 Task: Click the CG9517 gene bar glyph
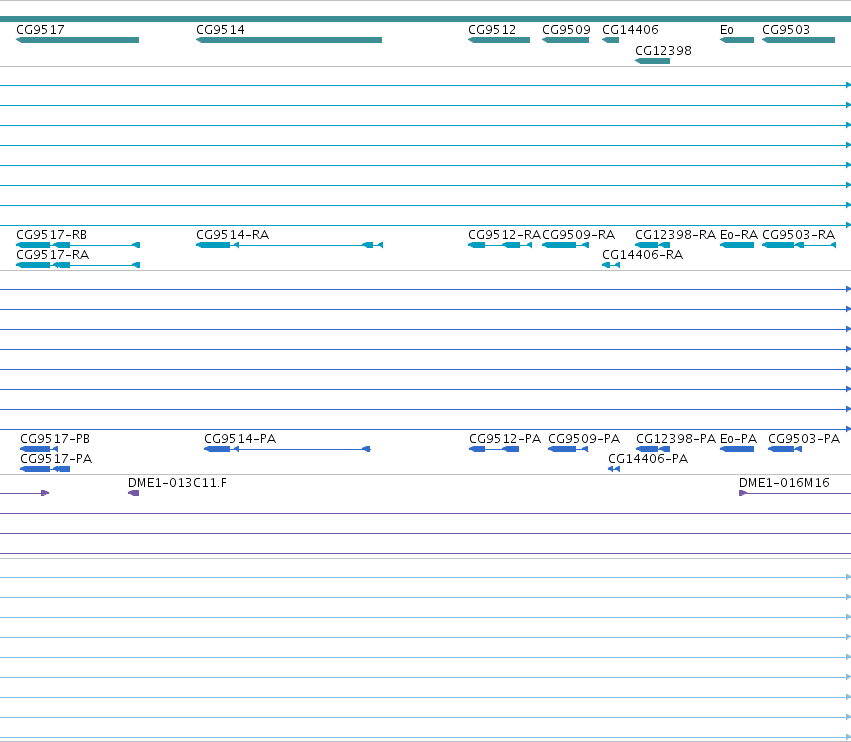(x=78, y=40)
